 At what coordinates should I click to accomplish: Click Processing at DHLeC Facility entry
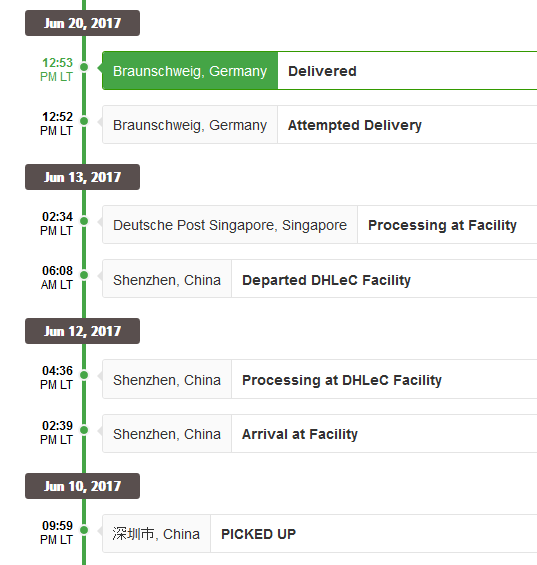click(x=342, y=380)
